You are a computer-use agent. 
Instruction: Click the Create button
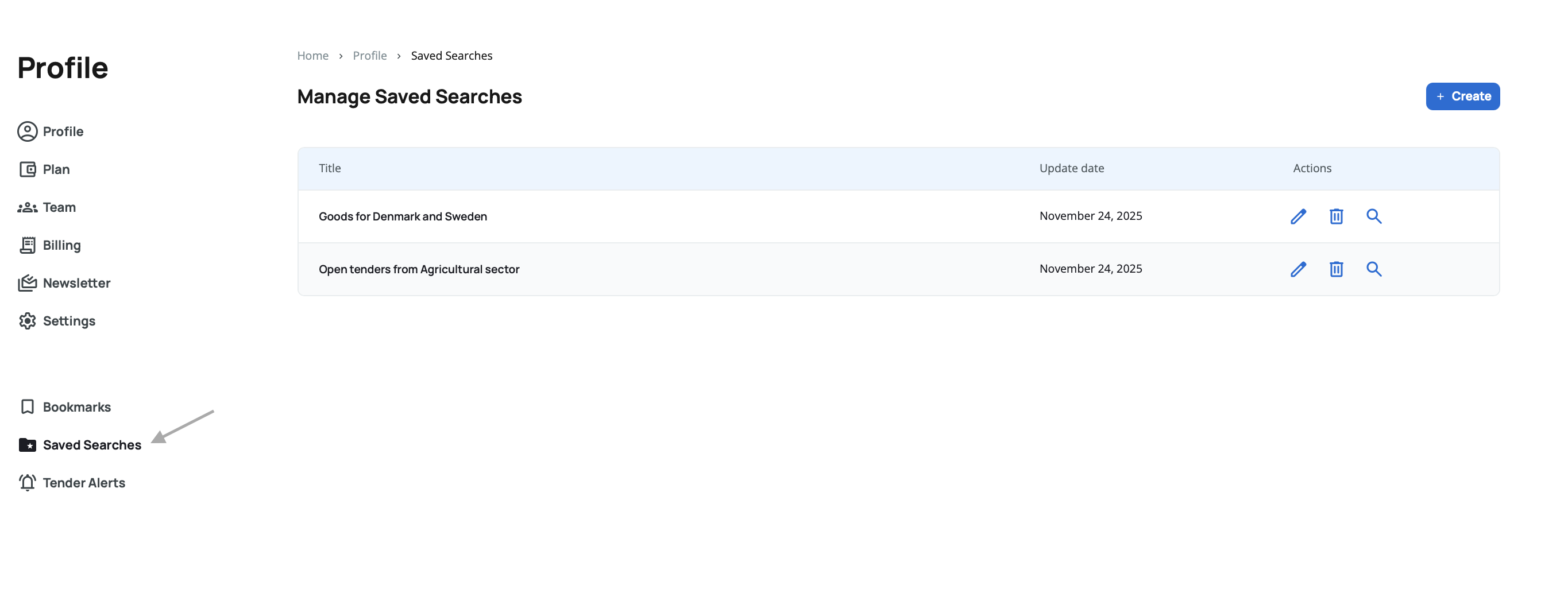(1462, 96)
